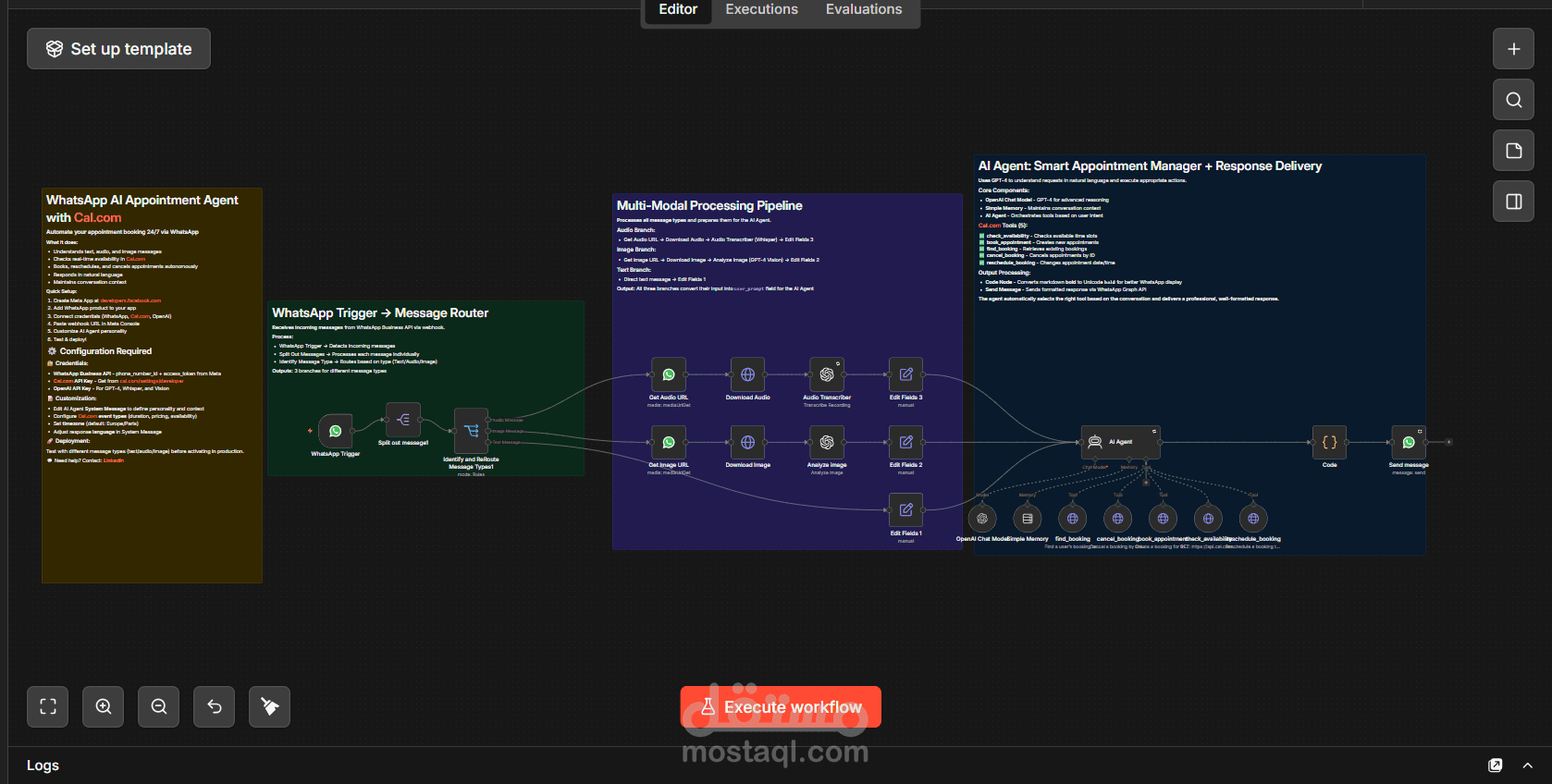The width and height of the screenshot is (1552, 784).
Task: Follow the Cal.com link in the sticky title
Action: click(98, 218)
